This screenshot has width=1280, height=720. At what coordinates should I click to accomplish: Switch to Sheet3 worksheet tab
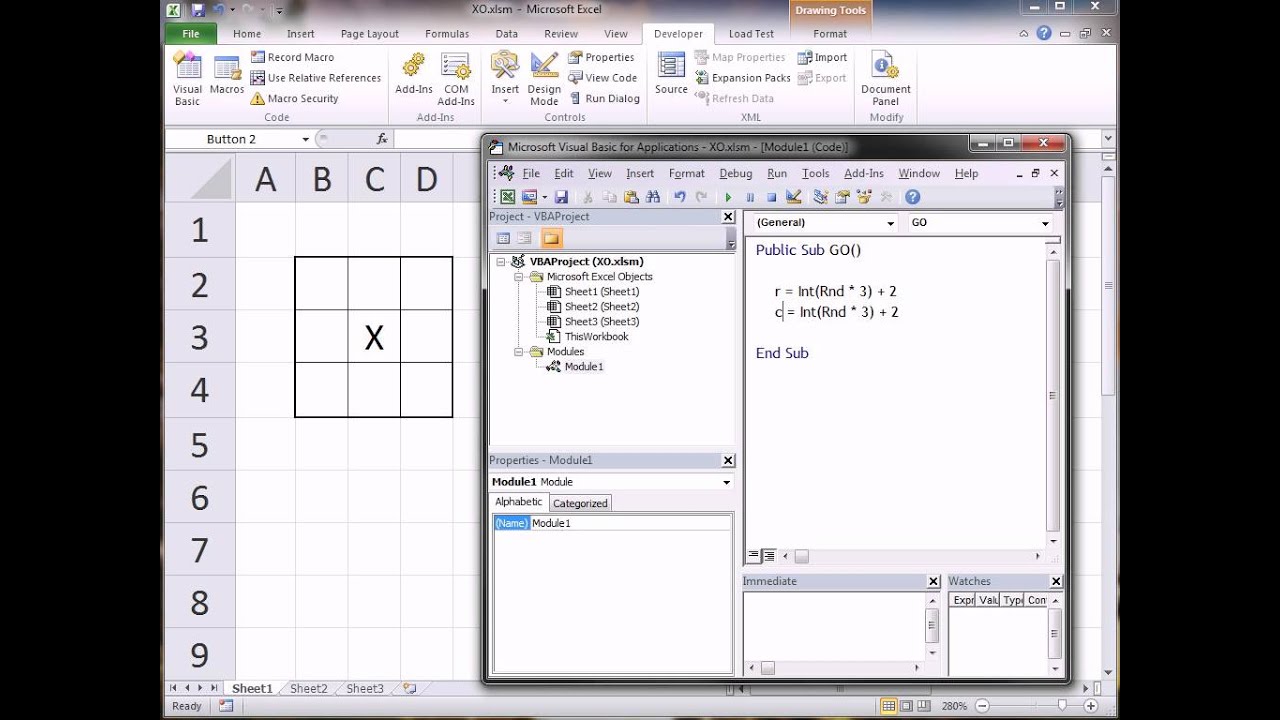(364, 688)
